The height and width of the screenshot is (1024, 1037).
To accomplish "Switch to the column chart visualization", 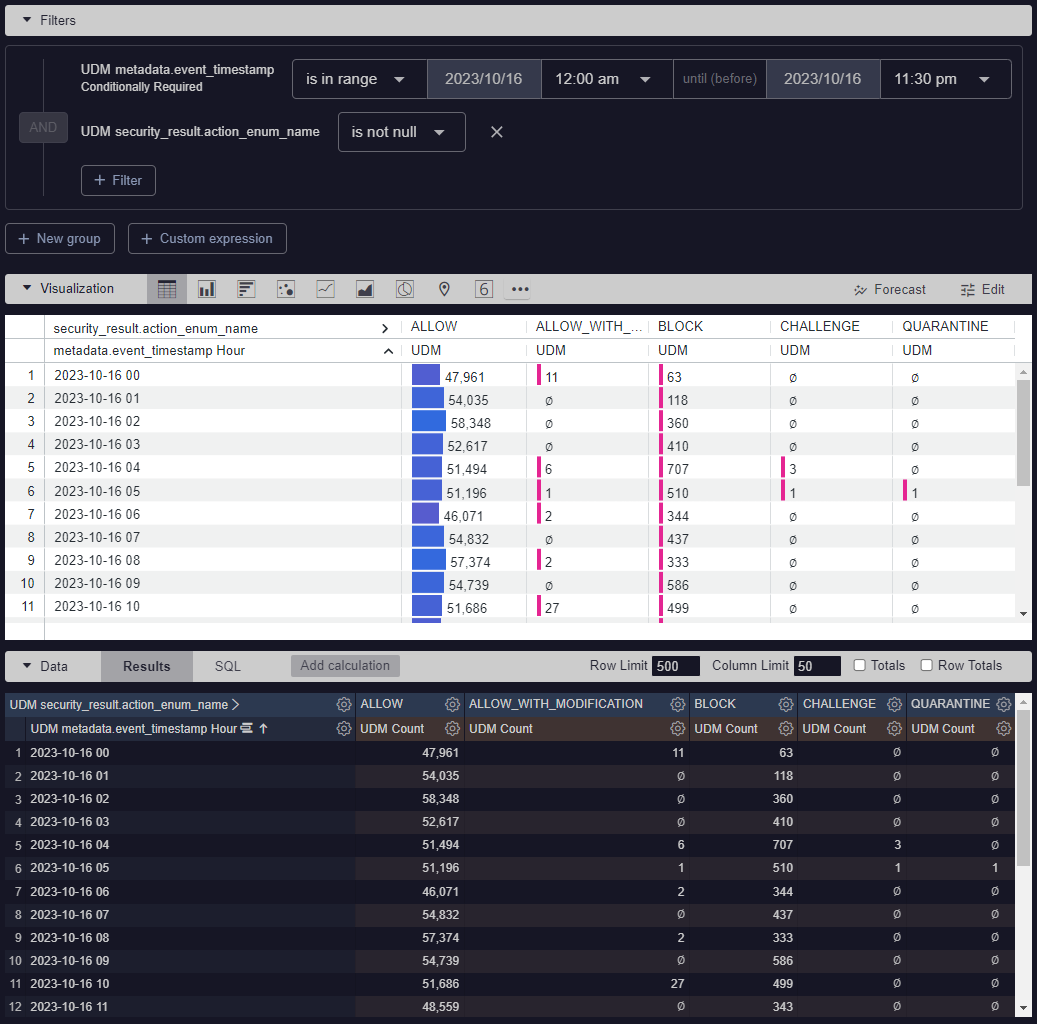I will click(x=206, y=289).
